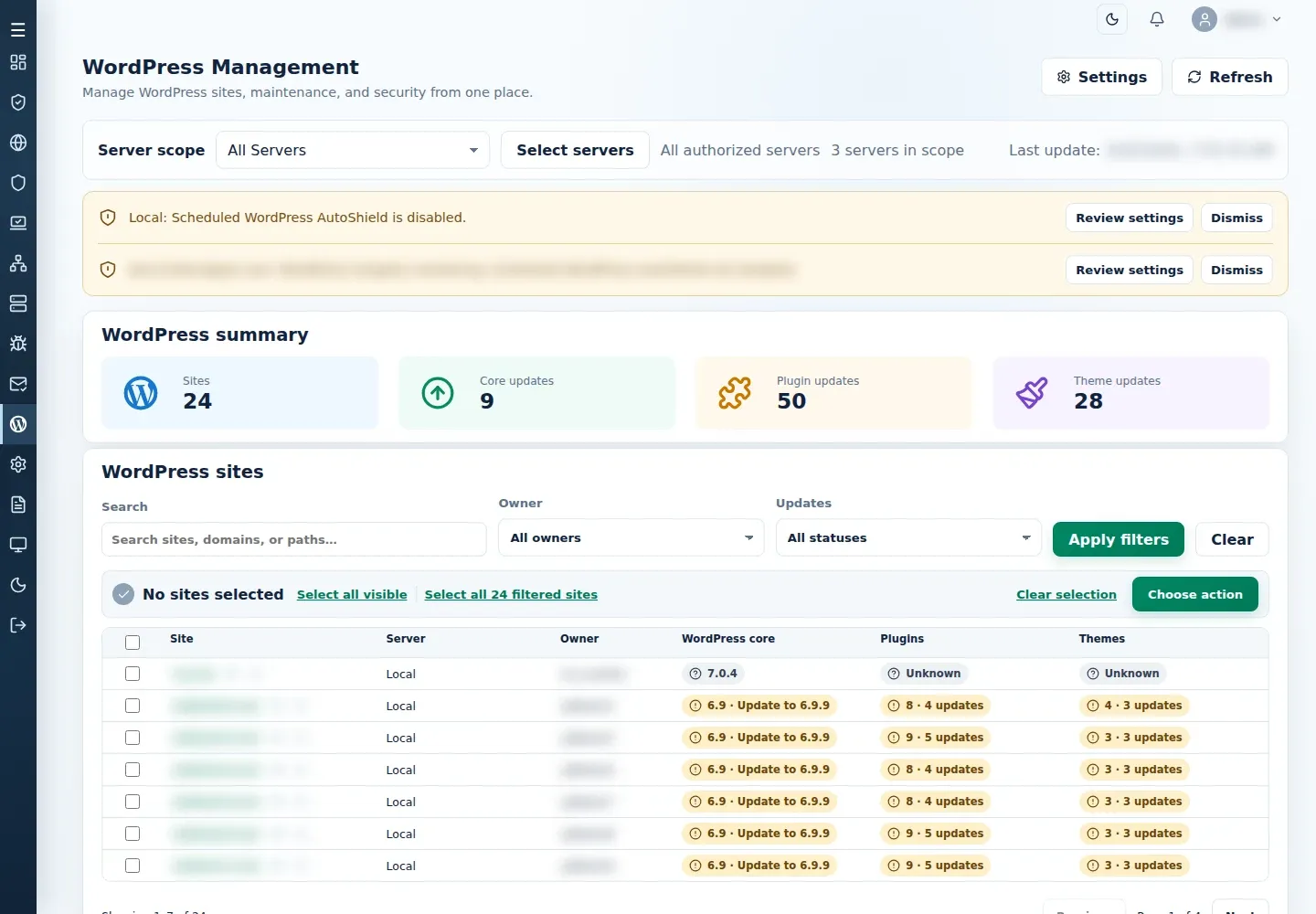1316x914 pixels.
Task: Click the plain shield icon in sidebar
Action: (18, 183)
